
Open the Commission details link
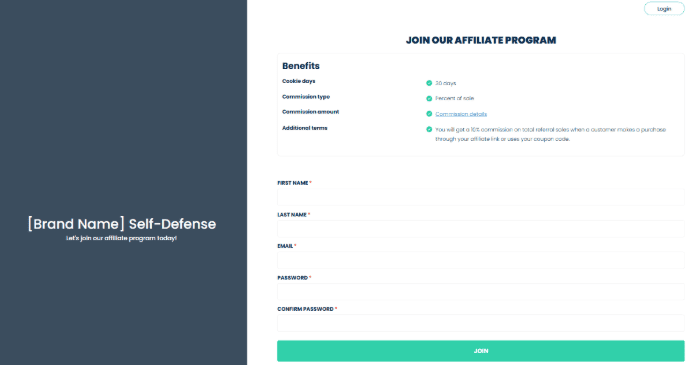461,114
